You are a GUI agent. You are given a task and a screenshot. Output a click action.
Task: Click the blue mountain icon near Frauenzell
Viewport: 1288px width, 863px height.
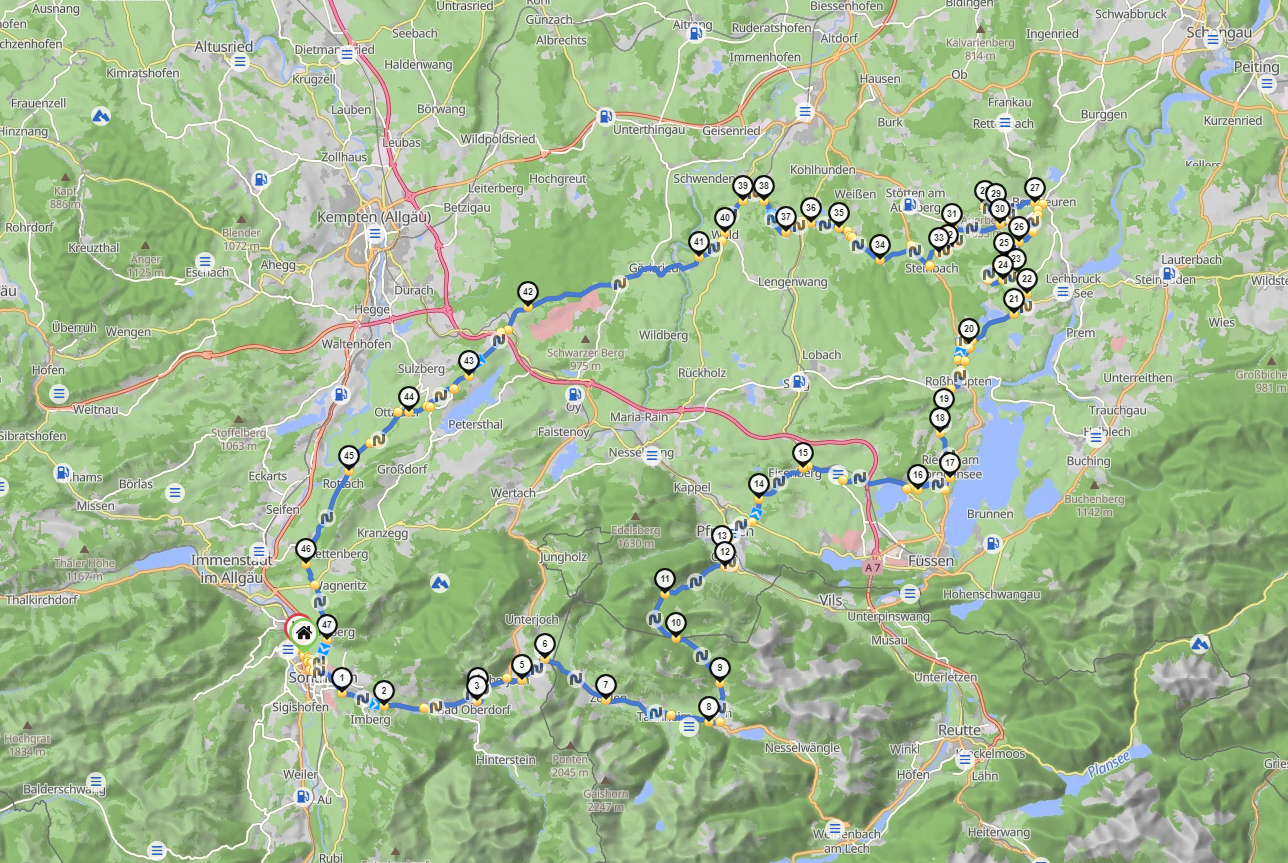pyautogui.click(x=100, y=117)
